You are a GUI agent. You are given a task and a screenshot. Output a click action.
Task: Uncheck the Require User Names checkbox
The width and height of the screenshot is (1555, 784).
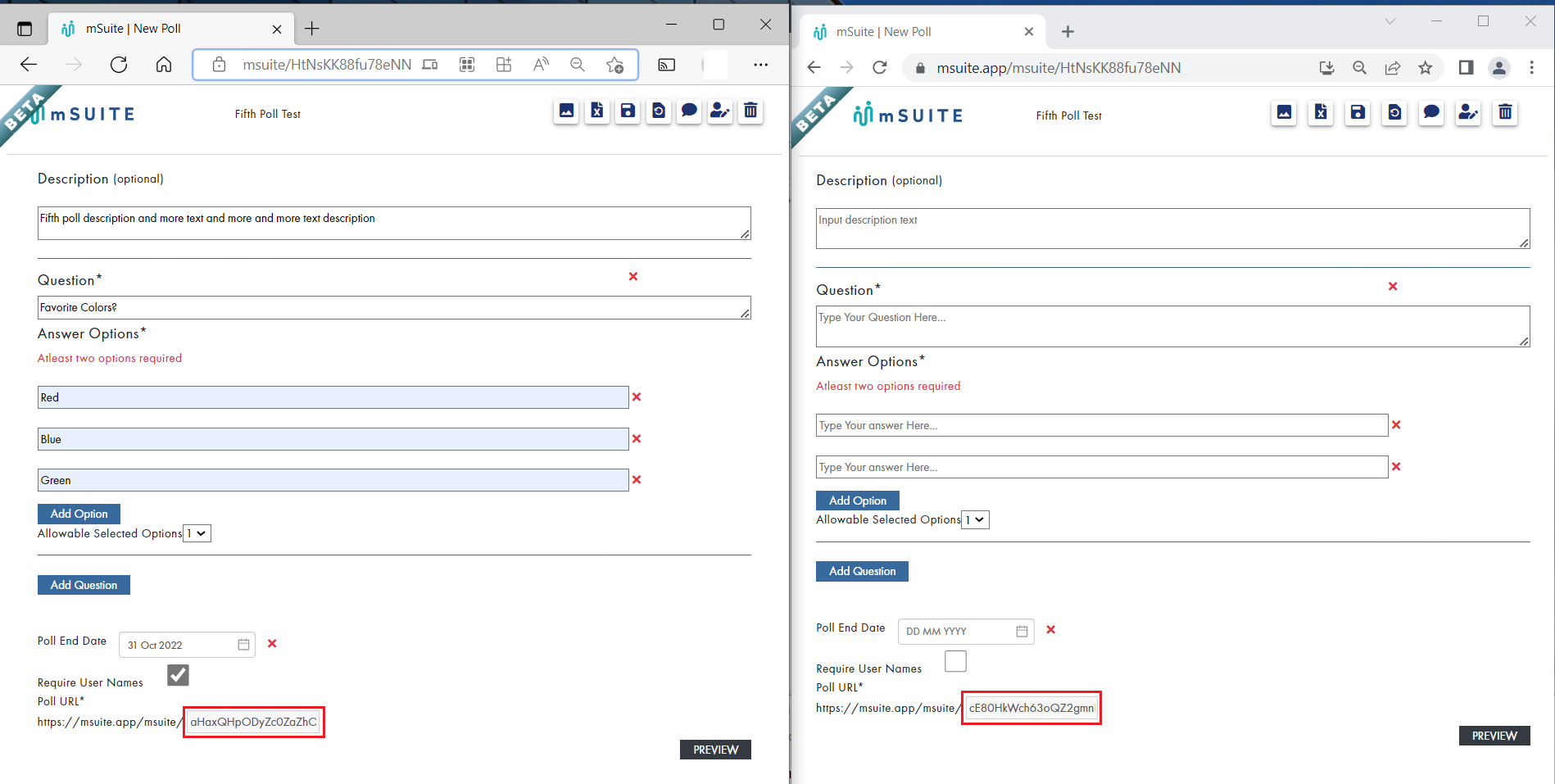coord(177,674)
